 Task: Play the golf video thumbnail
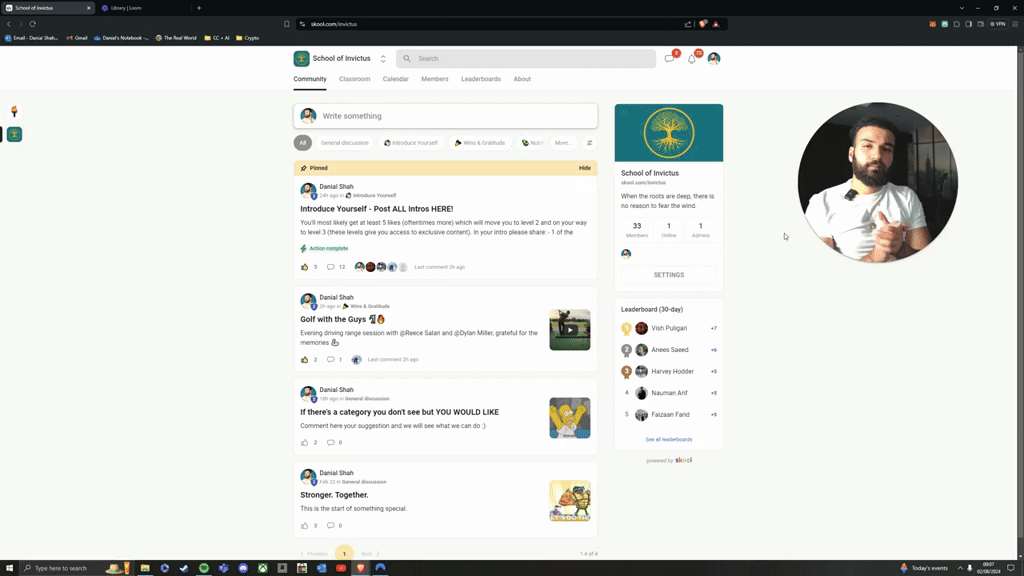click(x=569, y=330)
